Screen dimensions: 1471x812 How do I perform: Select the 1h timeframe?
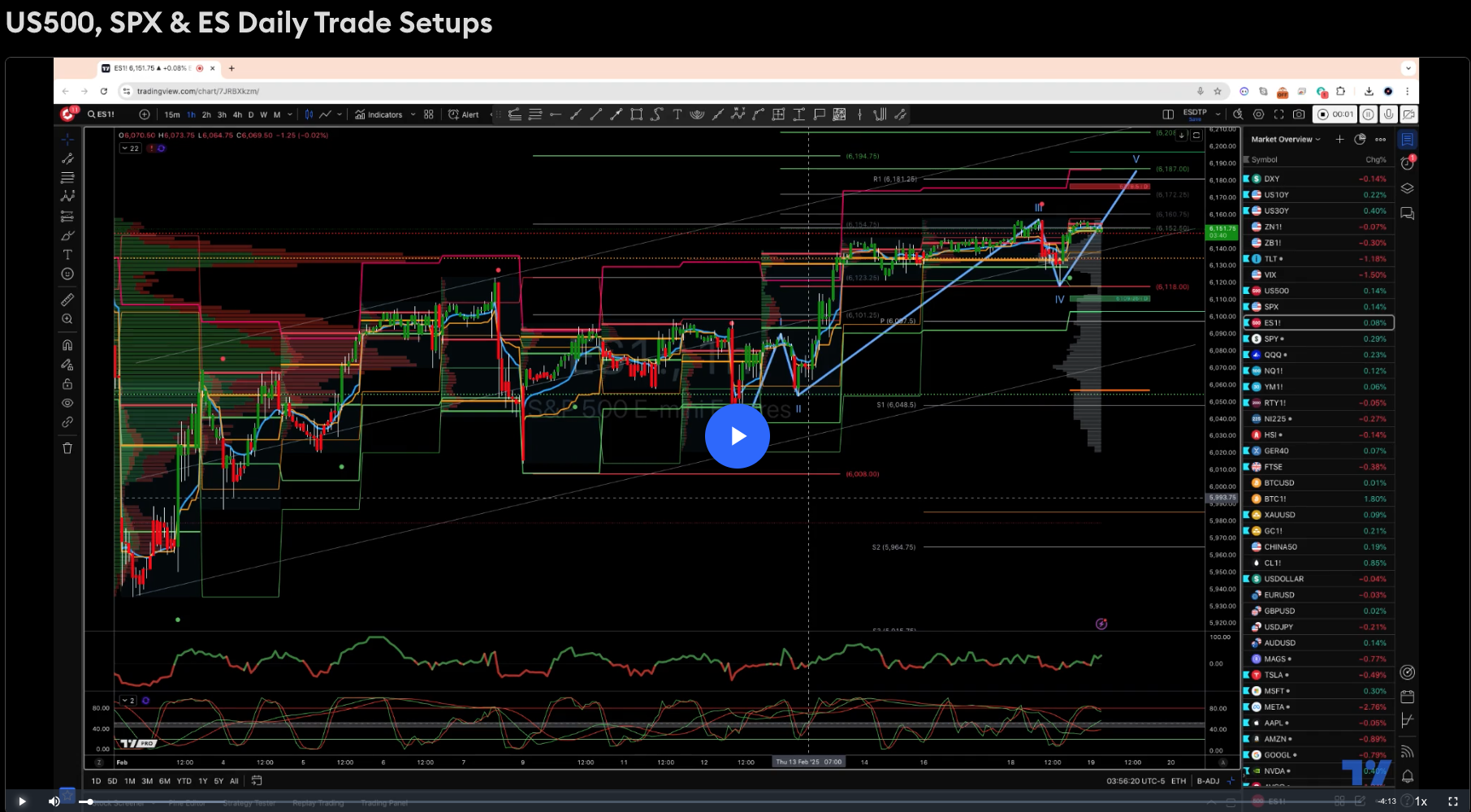pos(192,114)
